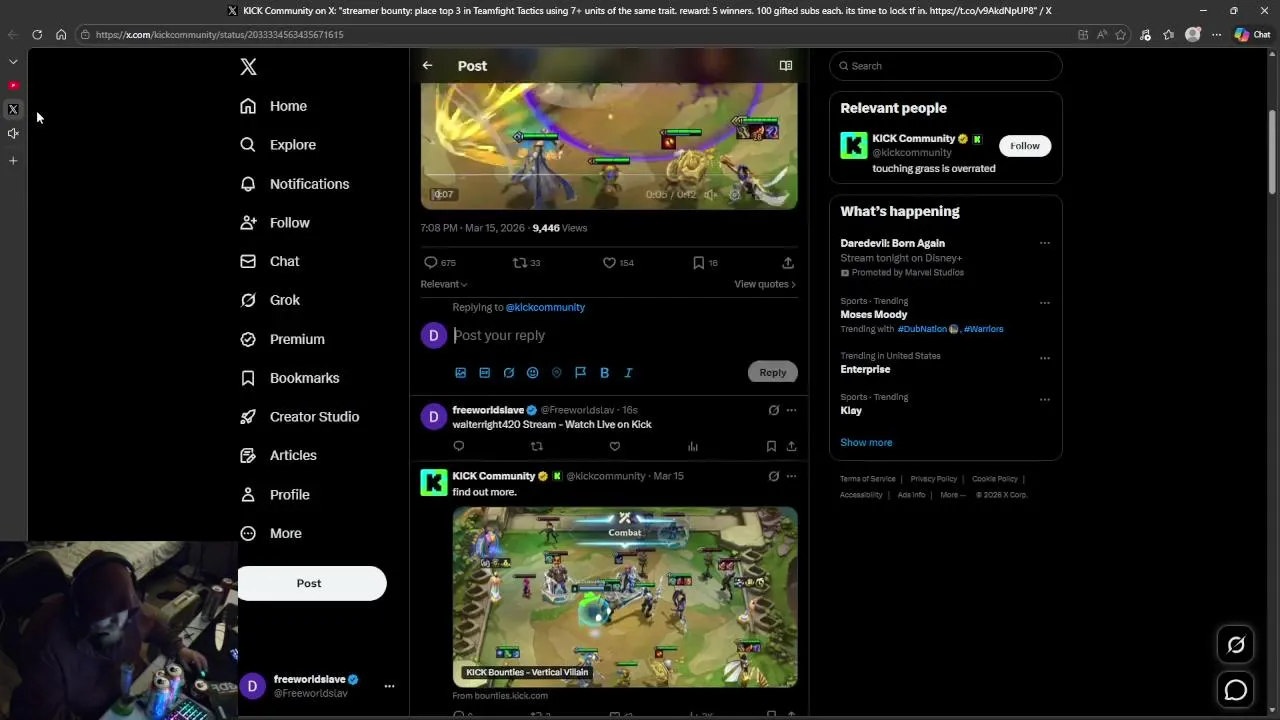Image resolution: width=1280 pixels, height=720 pixels.
Task: Mute the video player sound
Action: [709, 195]
